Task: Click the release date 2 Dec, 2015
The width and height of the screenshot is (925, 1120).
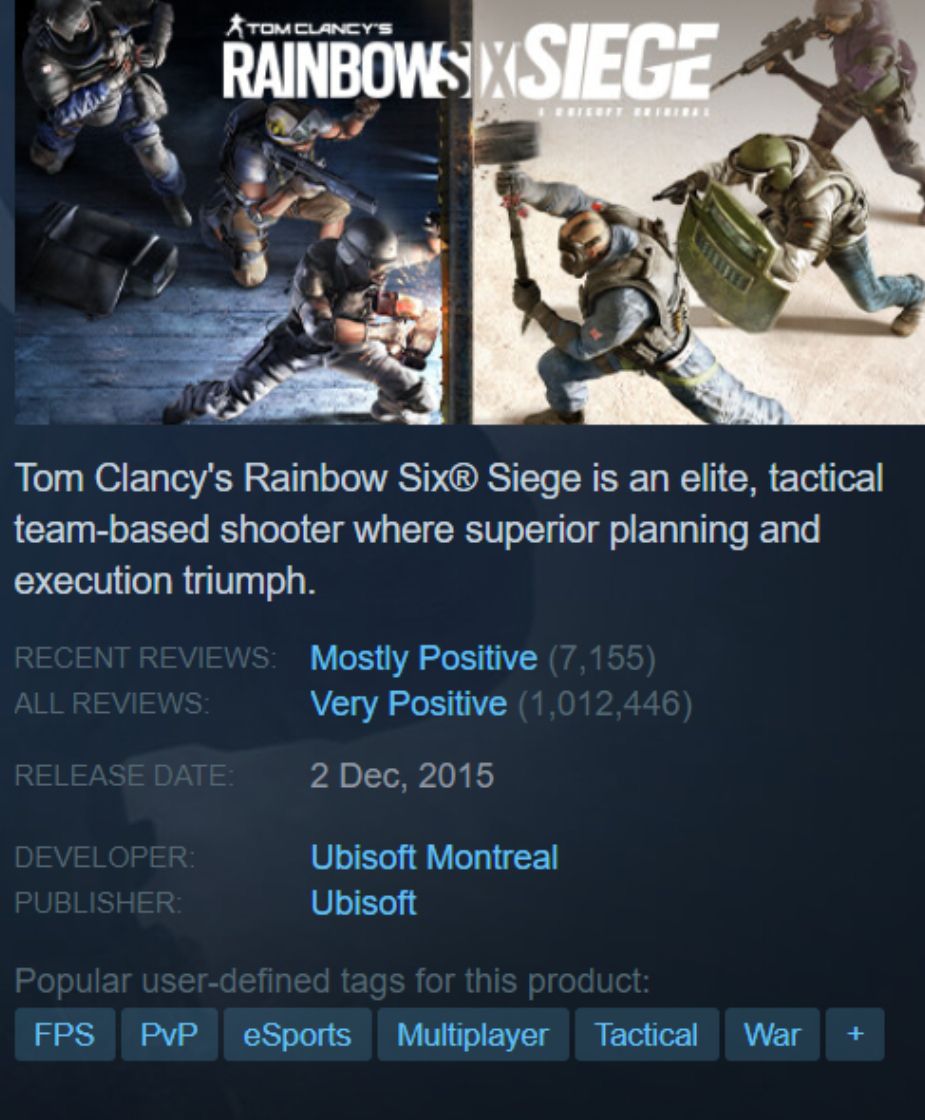Action: 401,776
